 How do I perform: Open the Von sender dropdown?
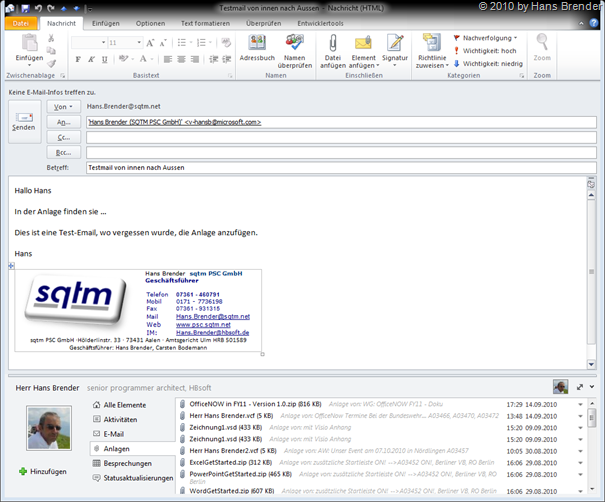pyautogui.click(x=63, y=106)
